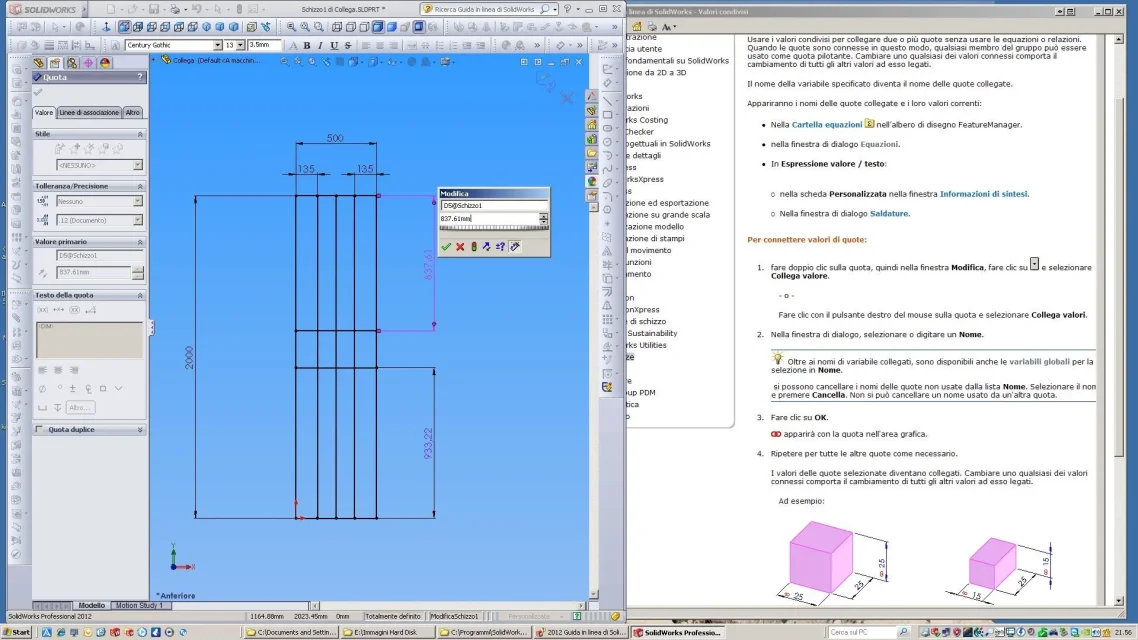Click Underline formatting button
Screen dimensions: 1138x640
click(334, 45)
